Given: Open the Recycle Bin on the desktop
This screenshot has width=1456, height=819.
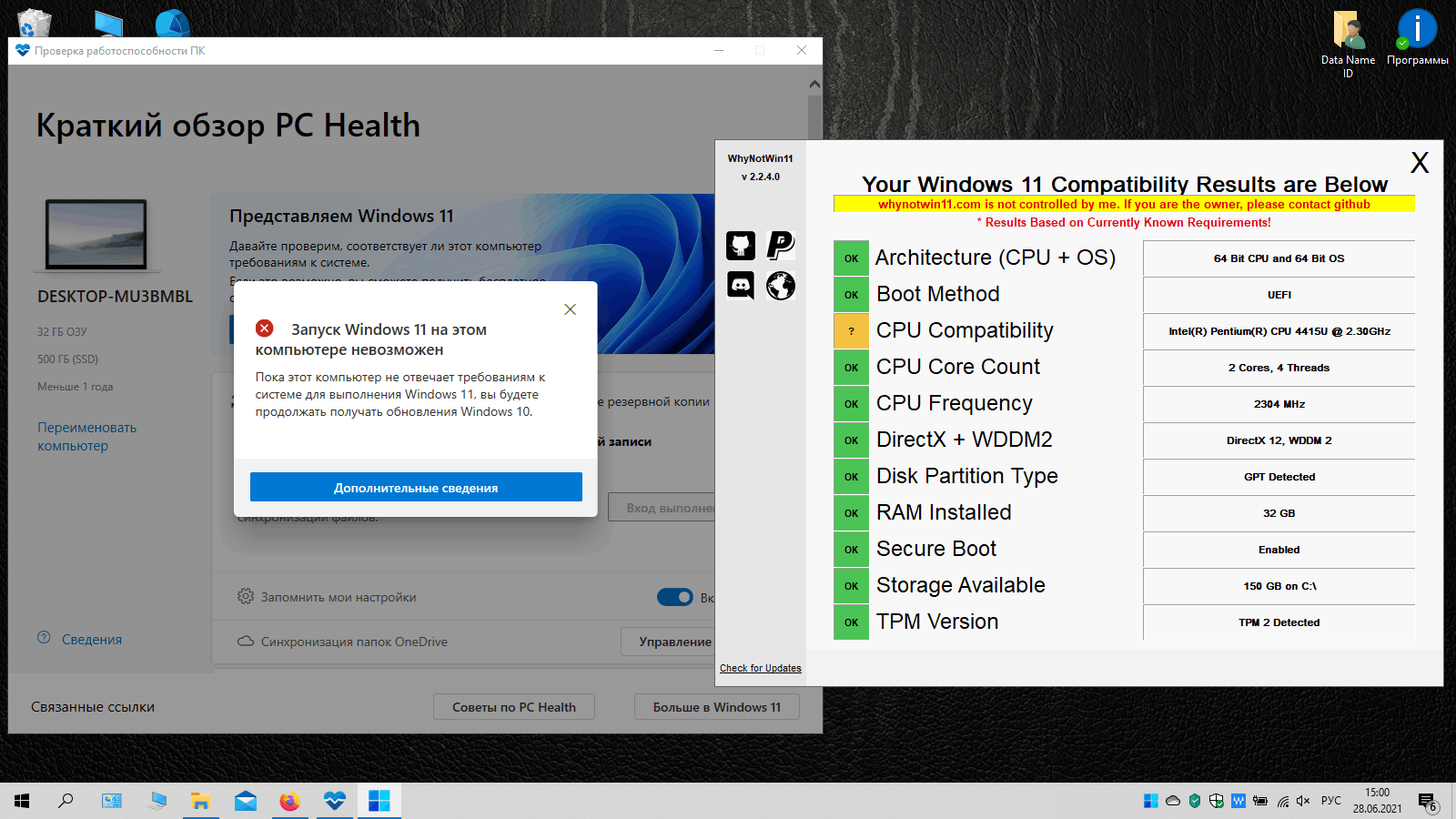Looking at the screenshot, I should coord(35,22).
